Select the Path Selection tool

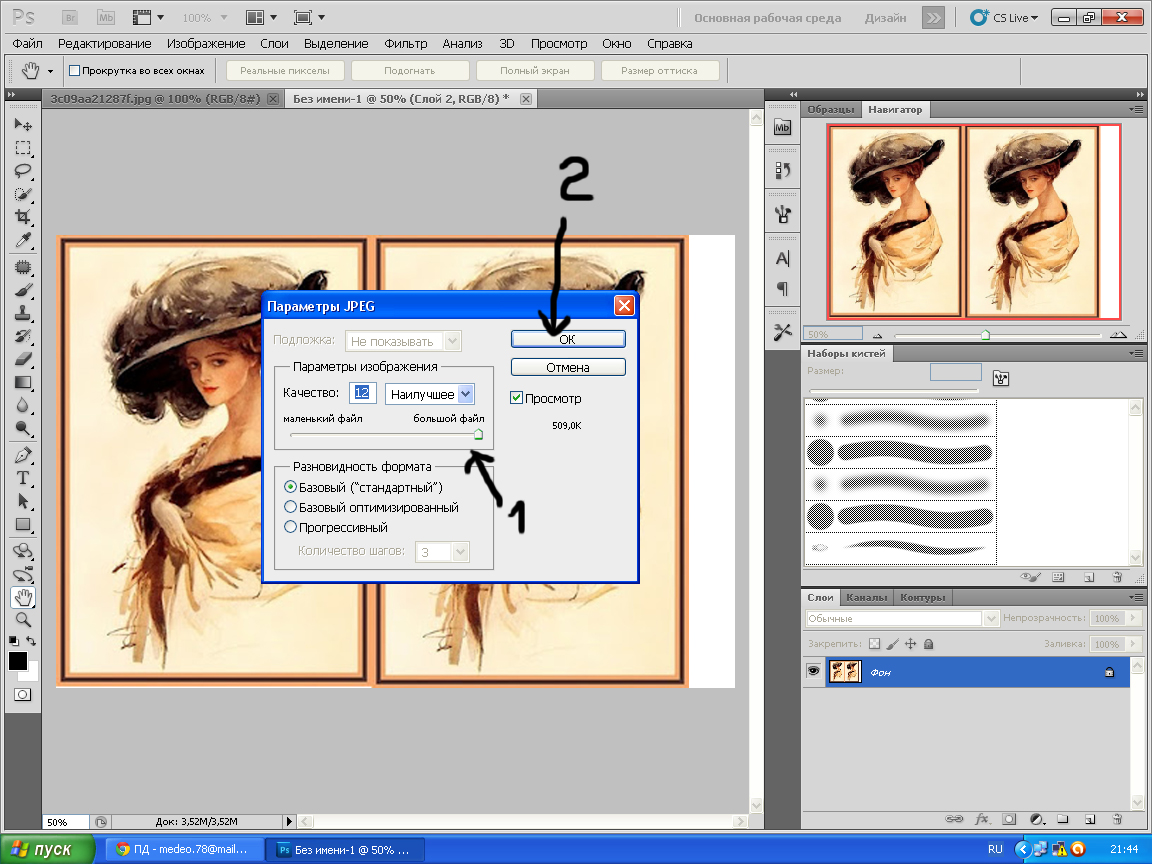(x=23, y=502)
